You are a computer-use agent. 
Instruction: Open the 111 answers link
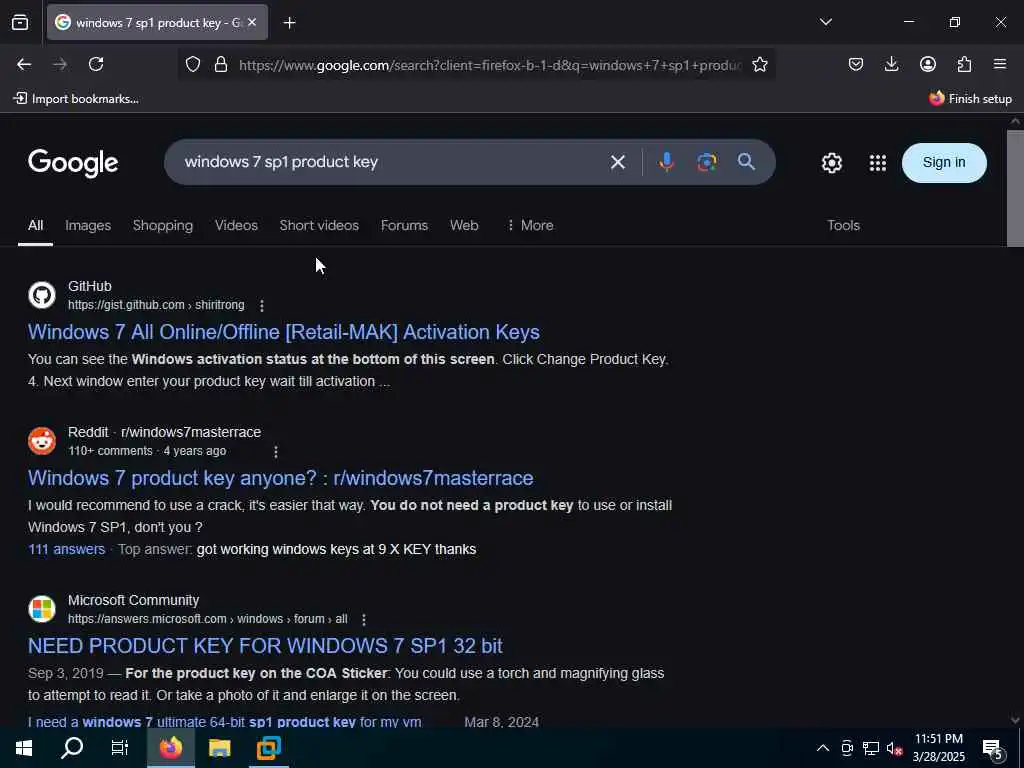pos(67,549)
